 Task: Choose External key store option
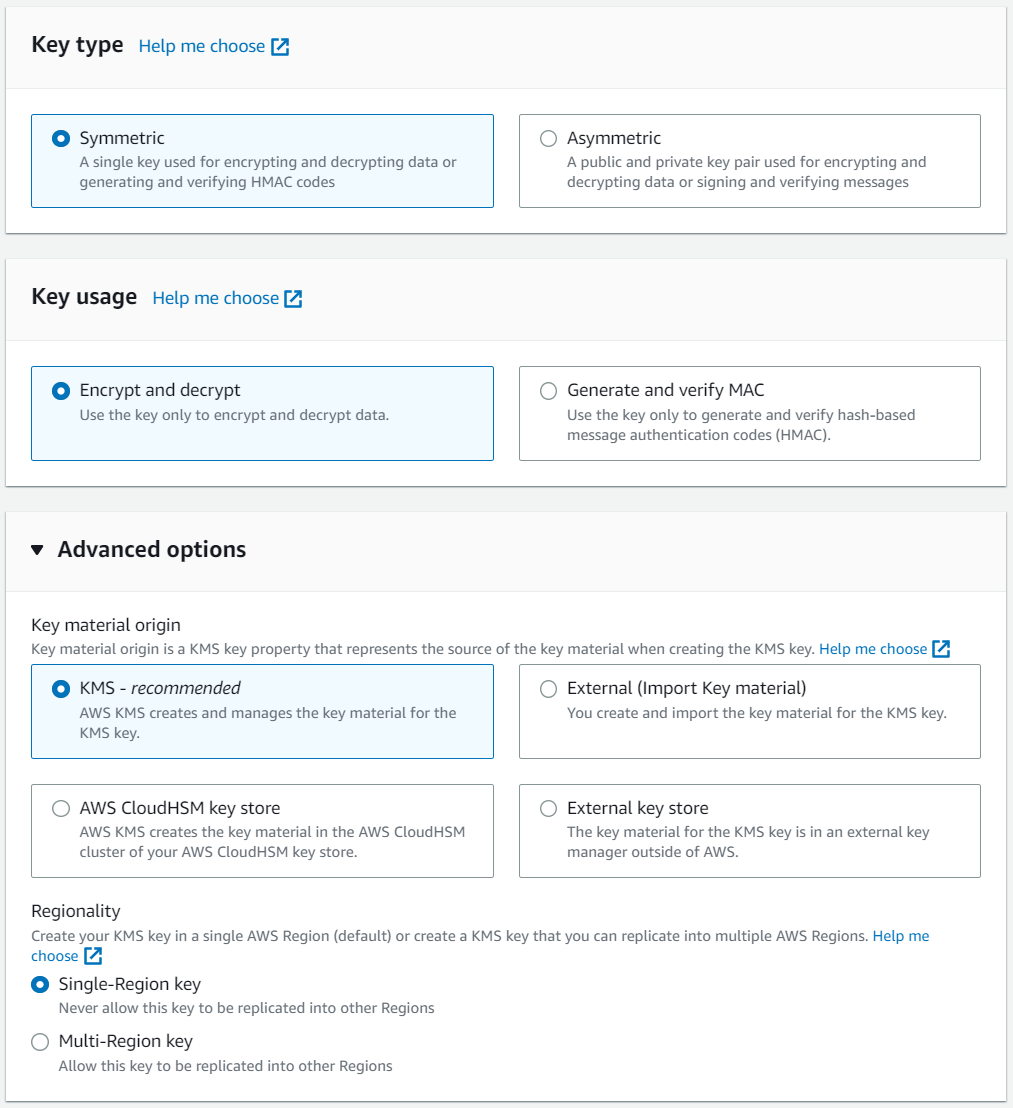click(548, 809)
